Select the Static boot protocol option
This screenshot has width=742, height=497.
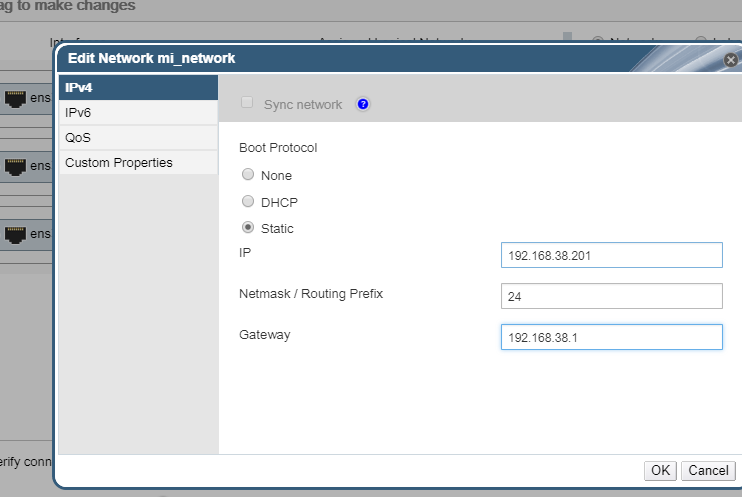tap(248, 227)
